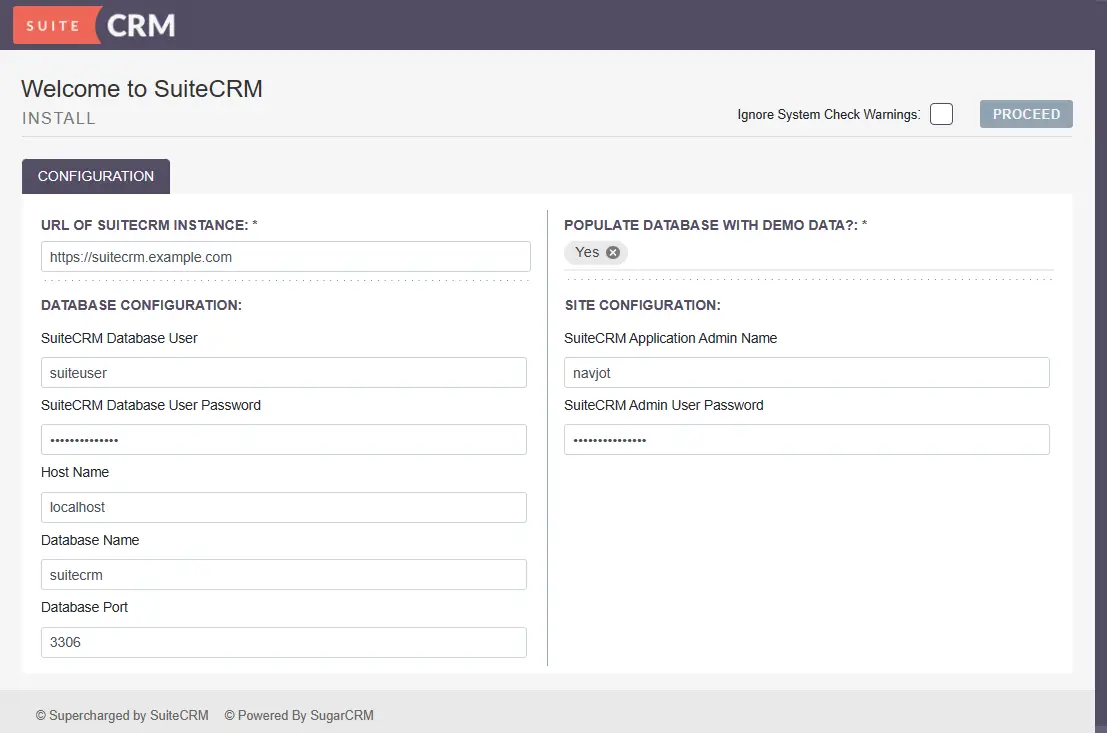The image size is (1107, 733).
Task: Click the SuiteCRM logo in the header
Action: pyautogui.click(x=95, y=25)
